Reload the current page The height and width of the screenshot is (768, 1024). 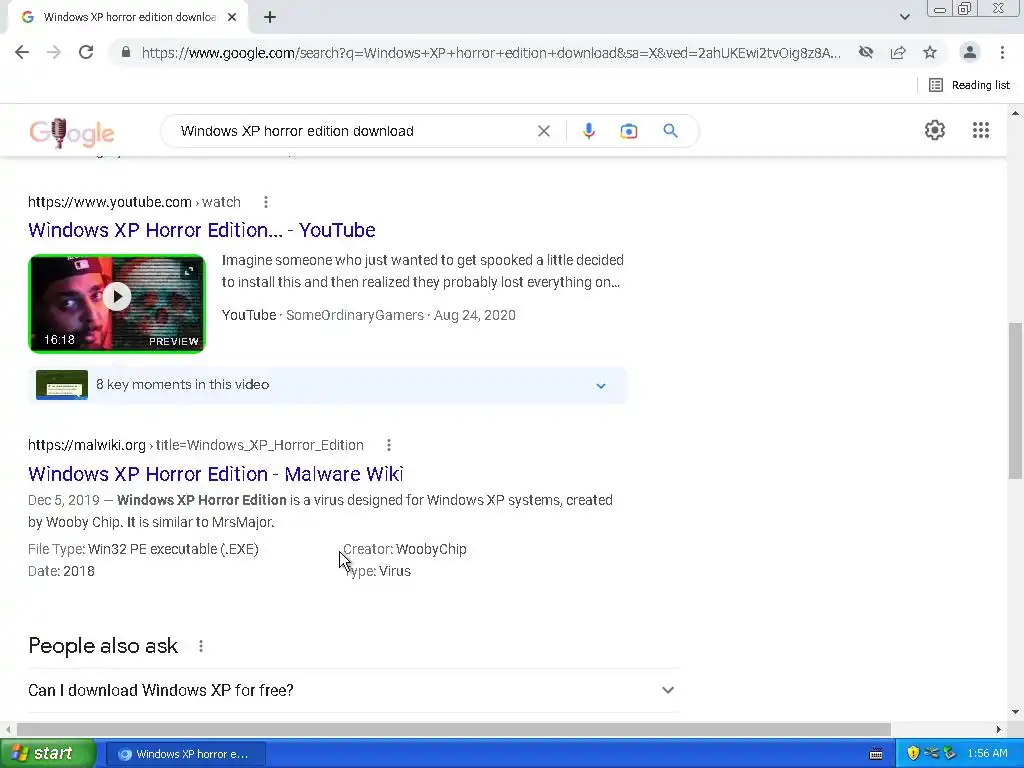tap(86, 52)
